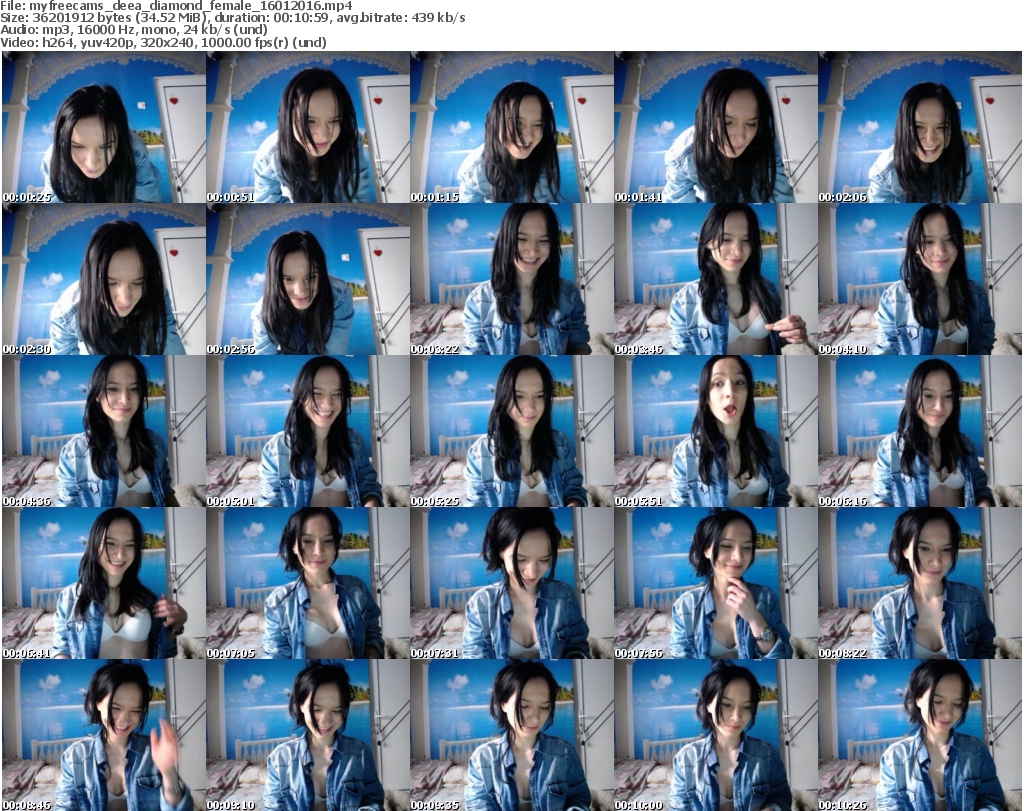Image resolution: width=1024 pixels, height=811 pixels.
Task: Choose the thumbnail marked 00:02:30
Action: point(104,279)
